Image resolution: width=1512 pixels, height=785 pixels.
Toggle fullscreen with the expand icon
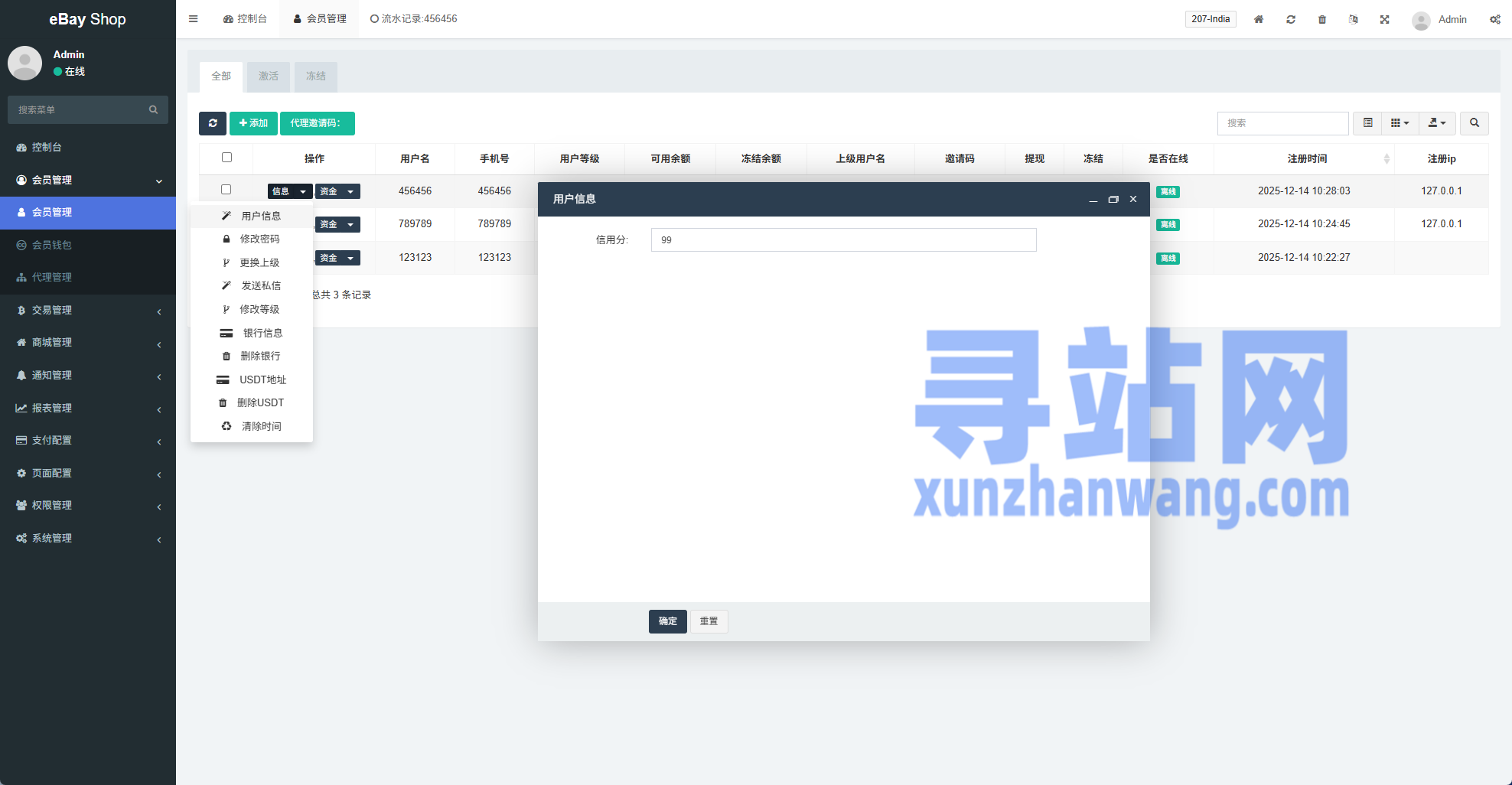[x=1384, y=19]
